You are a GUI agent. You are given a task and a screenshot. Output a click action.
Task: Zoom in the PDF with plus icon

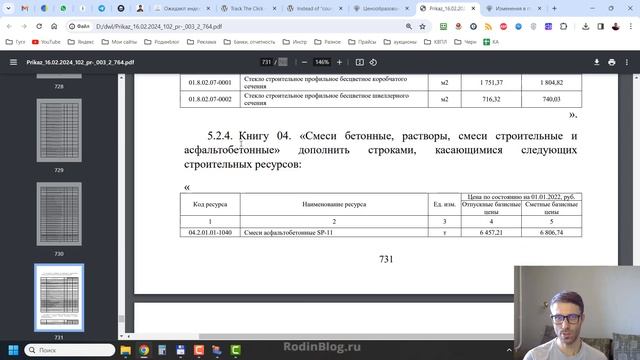click(339, 62)
